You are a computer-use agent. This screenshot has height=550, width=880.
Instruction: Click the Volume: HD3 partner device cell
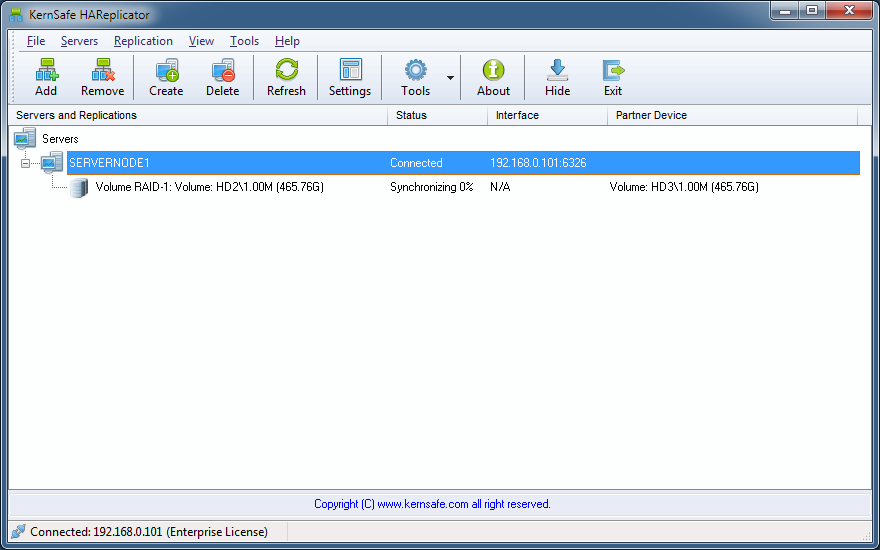(684, 187)
